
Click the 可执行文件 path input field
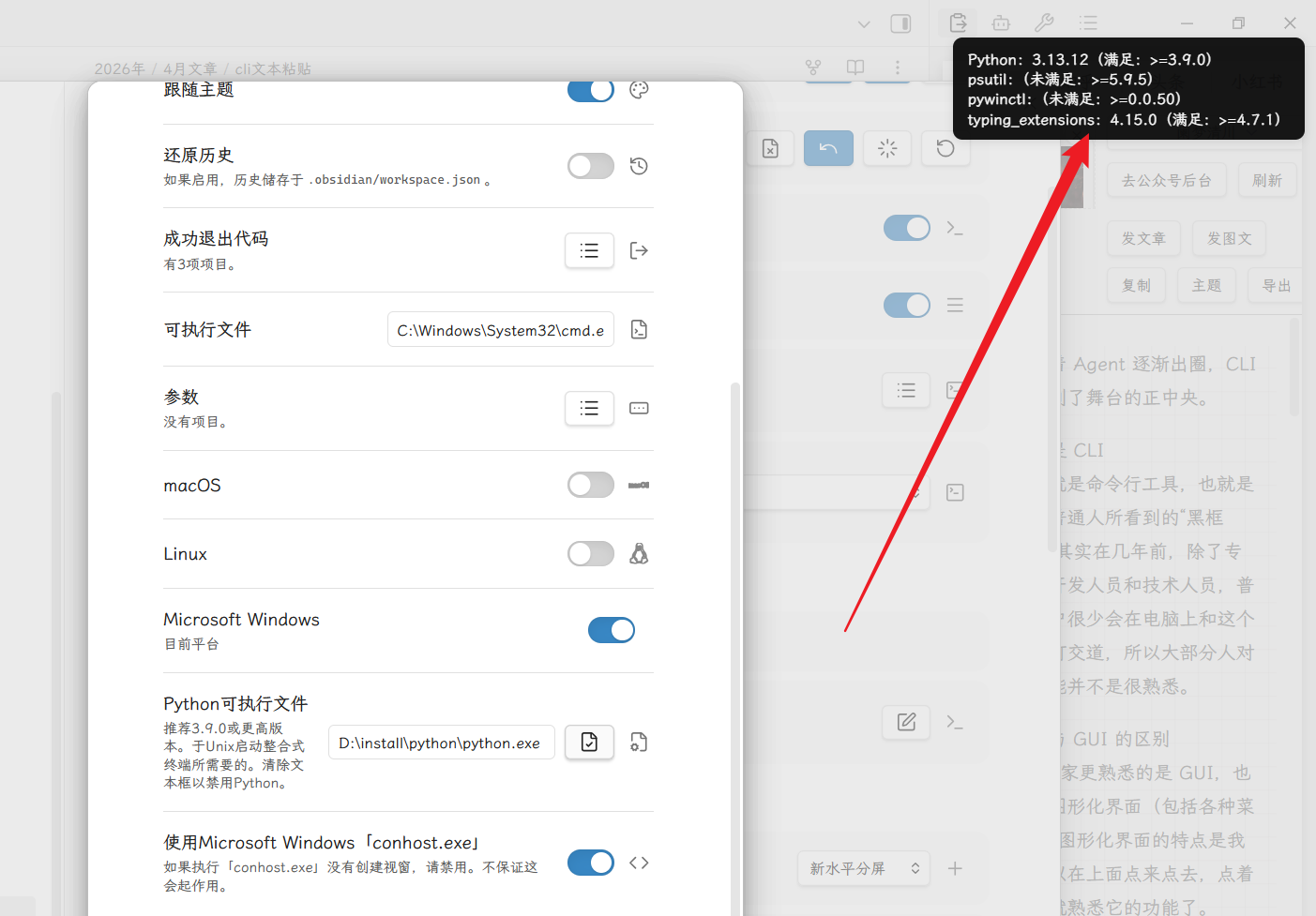[501, 329]
